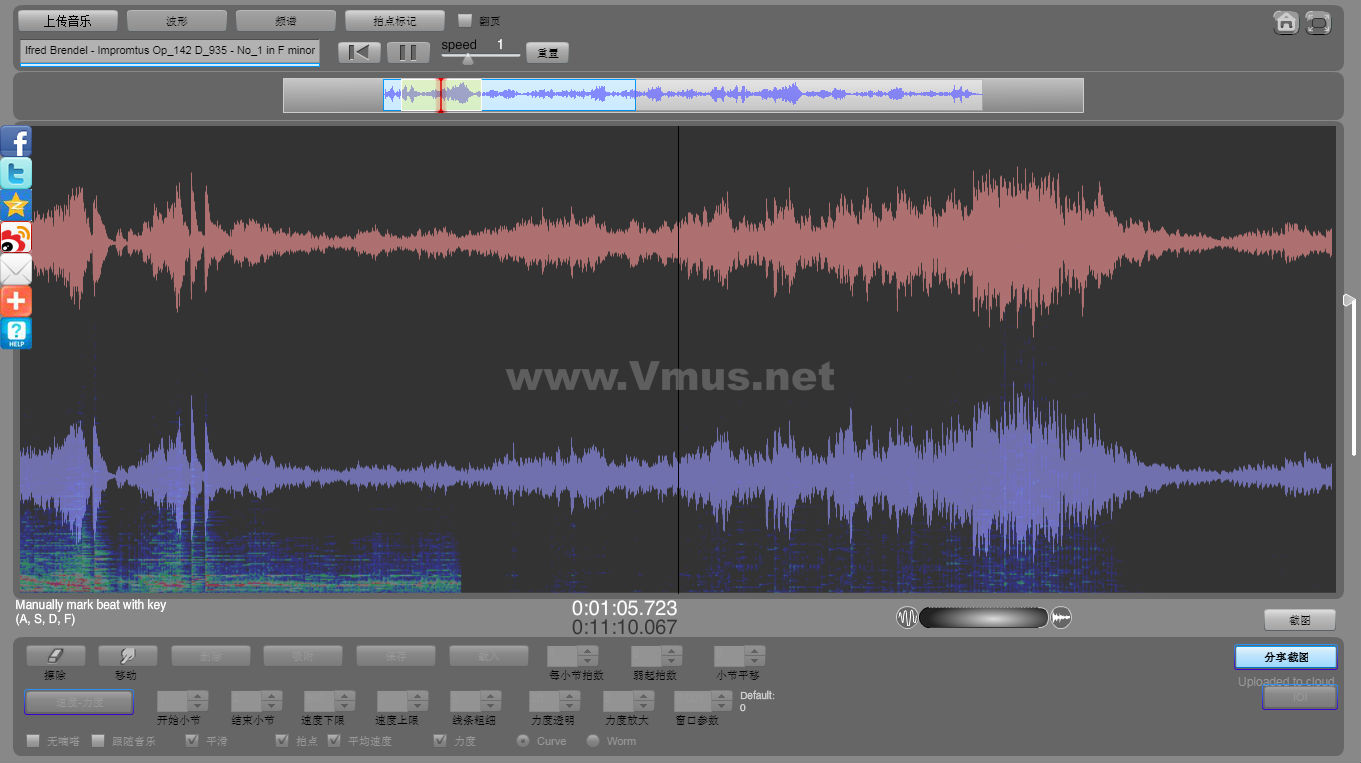This screenshot has height=763, width=1361.
Task: Open the 拍点标记 beat marking tab
Action: (x=394, y=21)
